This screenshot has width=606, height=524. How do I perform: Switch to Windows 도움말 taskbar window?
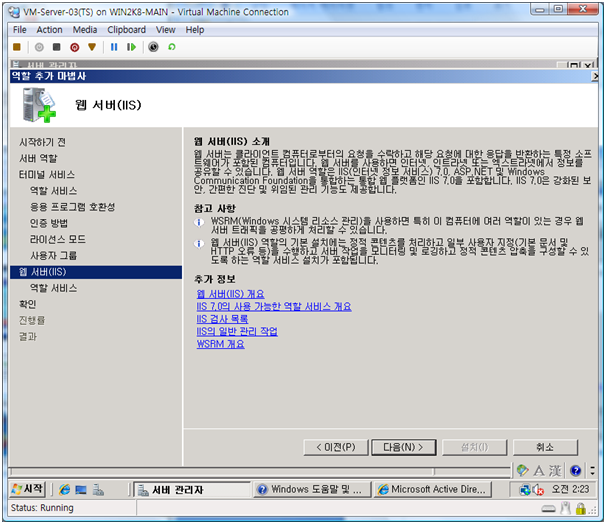click(x=312, y=490)
